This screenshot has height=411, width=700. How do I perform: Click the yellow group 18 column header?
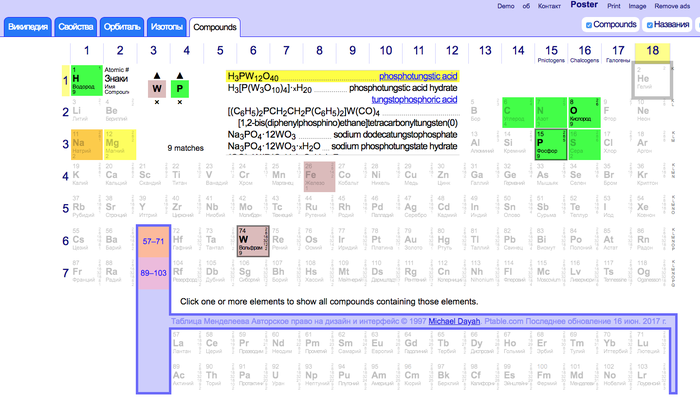pyautogui.click(x=651, y=50)
